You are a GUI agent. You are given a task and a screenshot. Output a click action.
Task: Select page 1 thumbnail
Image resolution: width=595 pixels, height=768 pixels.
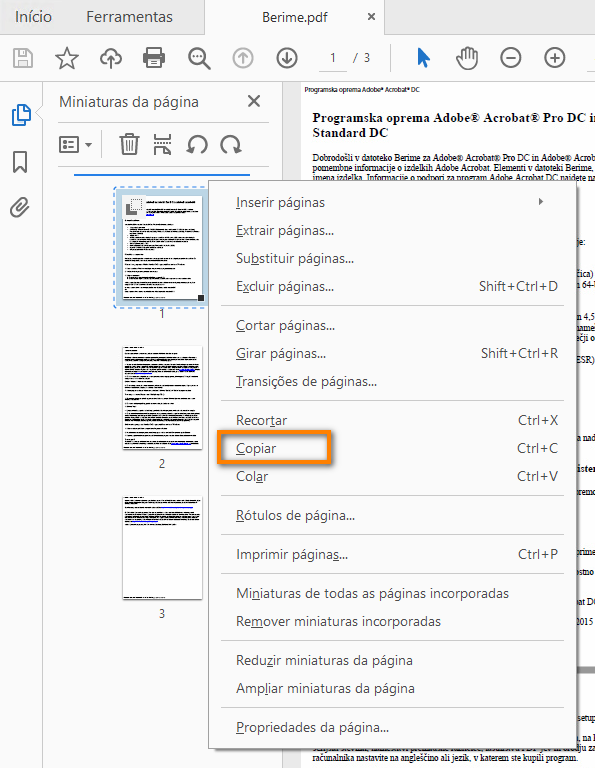click(x=162, y=247)
